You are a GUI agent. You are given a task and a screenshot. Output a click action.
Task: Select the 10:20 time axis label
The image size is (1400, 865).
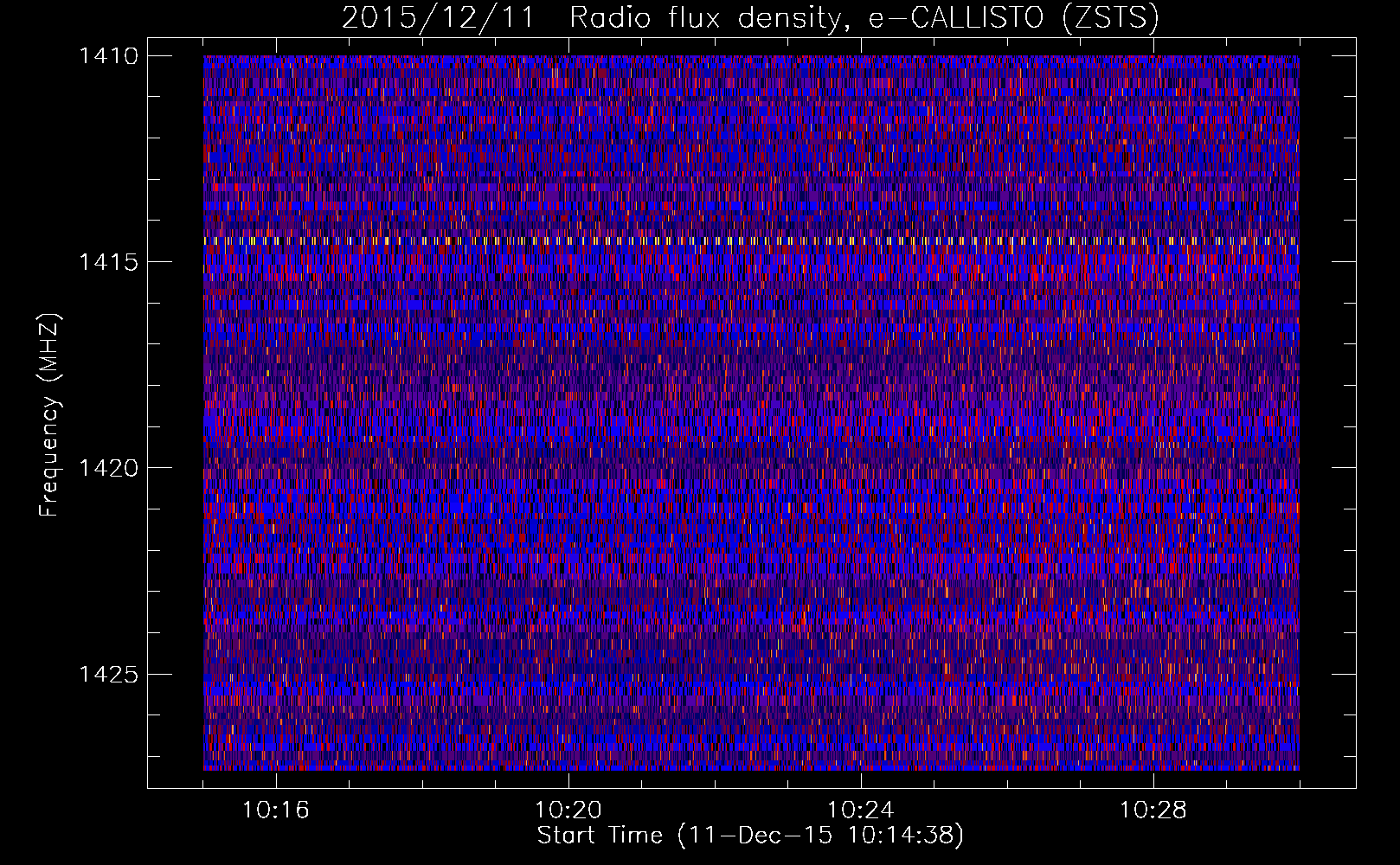(568, 811)
